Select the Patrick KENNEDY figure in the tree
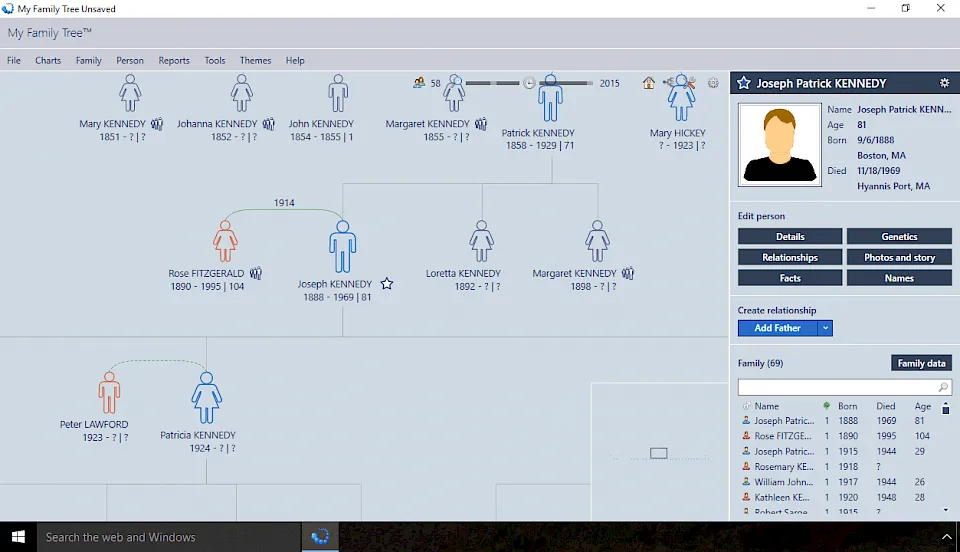 click(550, 98)
